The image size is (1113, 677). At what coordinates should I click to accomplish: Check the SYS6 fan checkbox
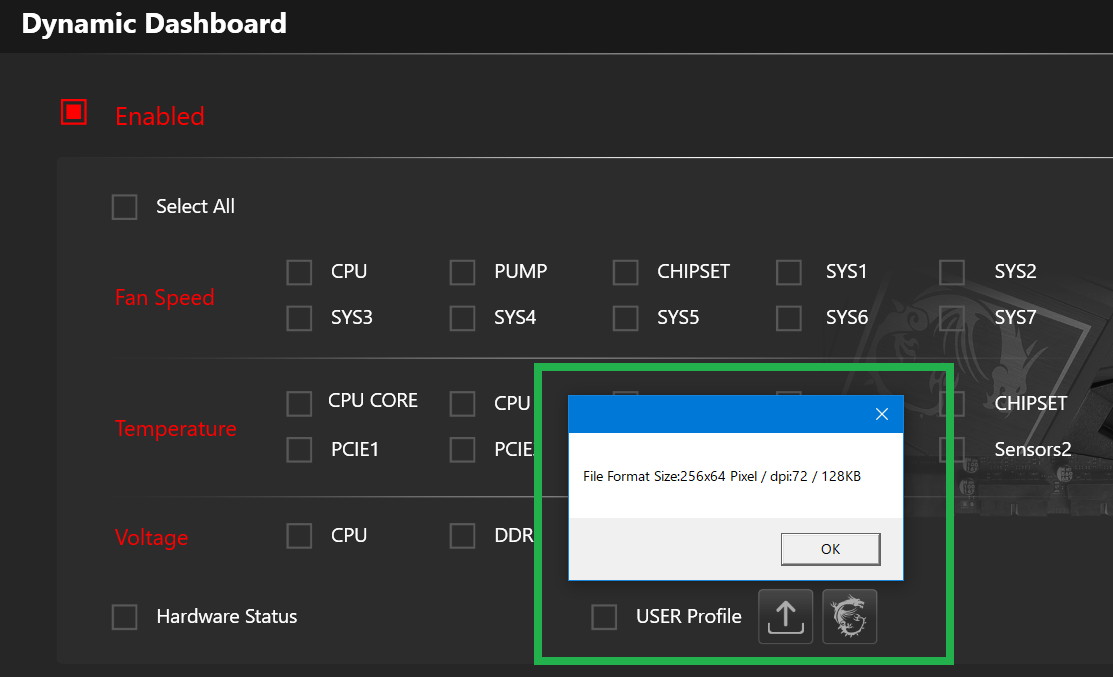pos(789,318)
